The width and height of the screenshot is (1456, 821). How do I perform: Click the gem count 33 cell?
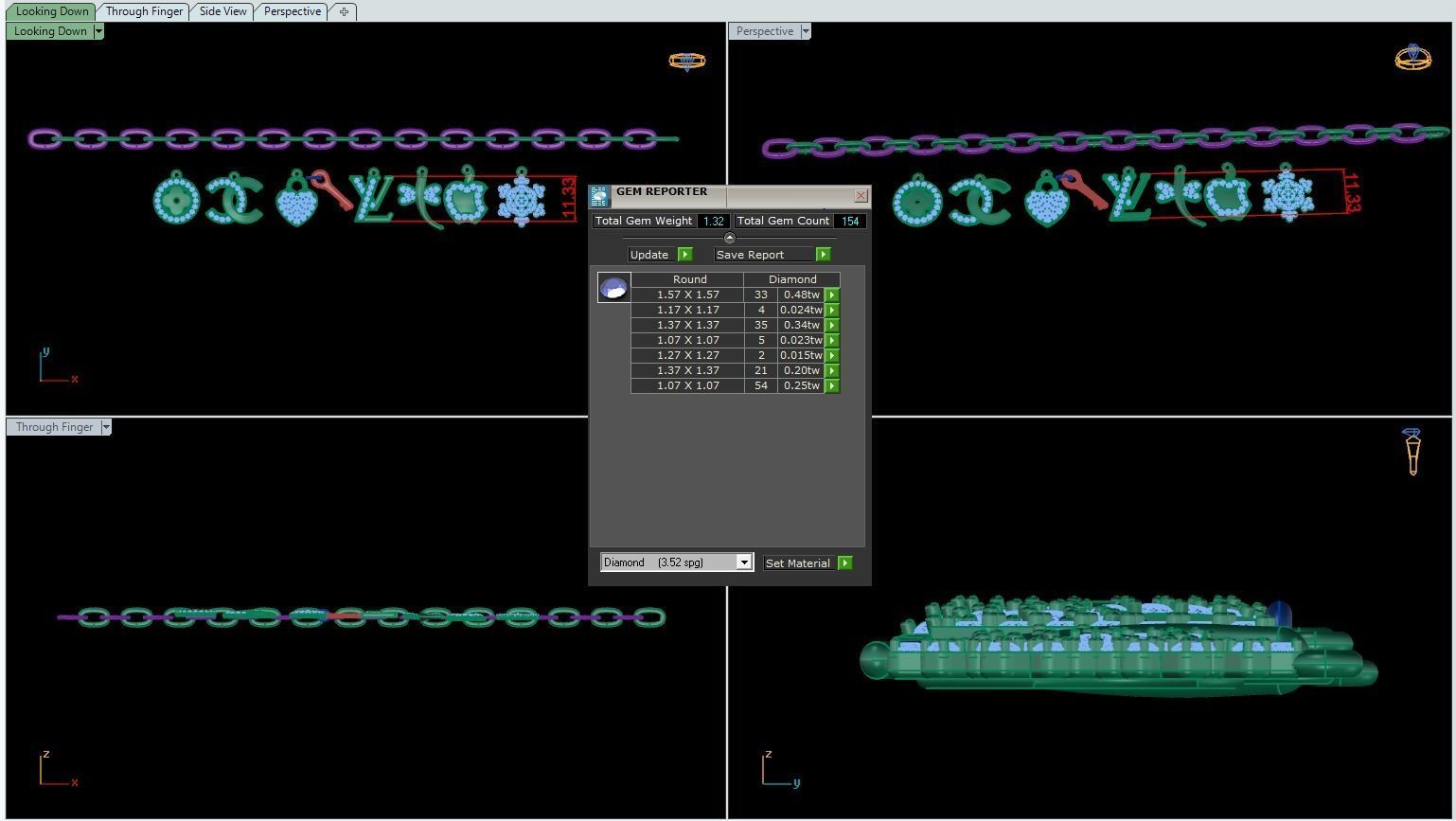coord(761,294)
